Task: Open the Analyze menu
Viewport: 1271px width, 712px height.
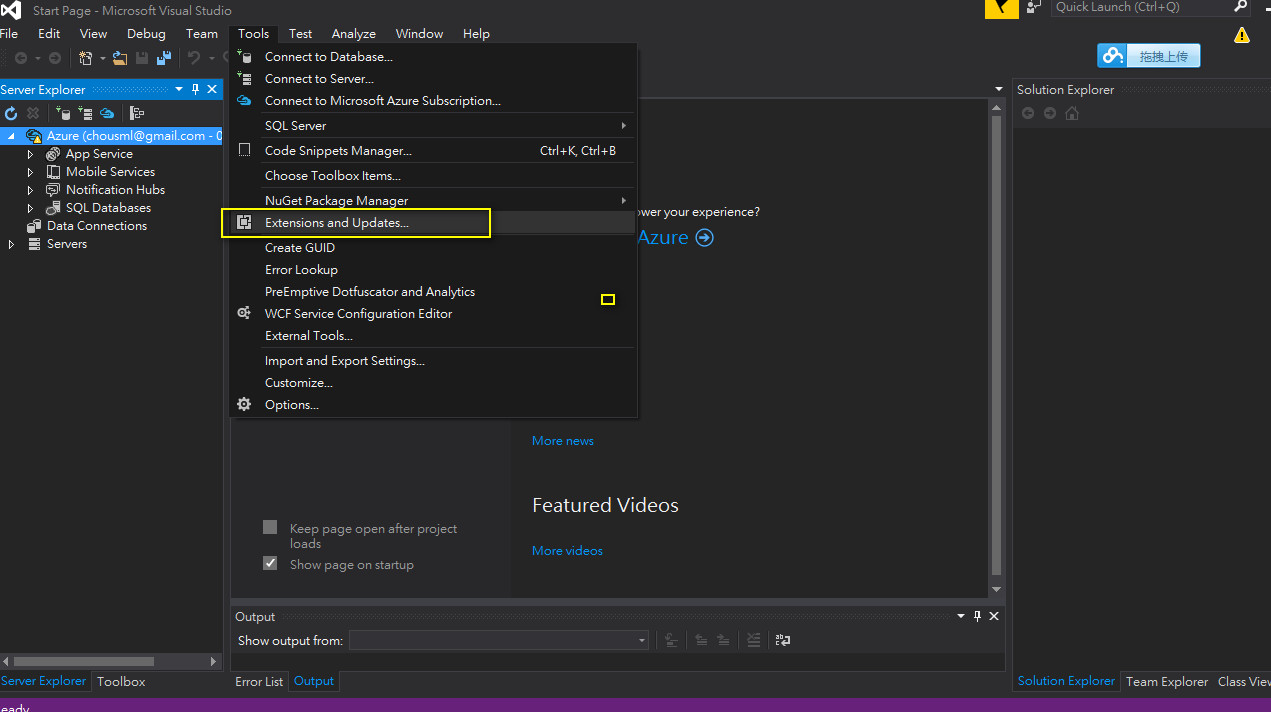Action: coord(354,33)
